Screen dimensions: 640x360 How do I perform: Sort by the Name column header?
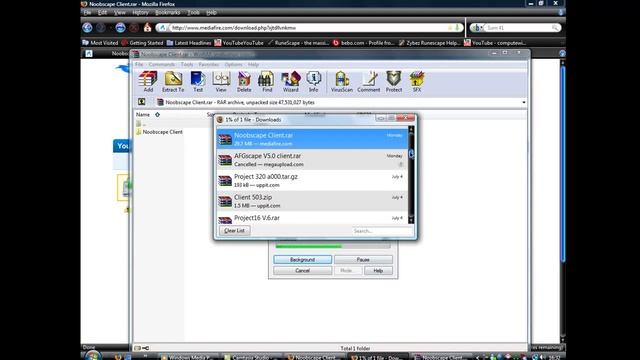(143, 115)
